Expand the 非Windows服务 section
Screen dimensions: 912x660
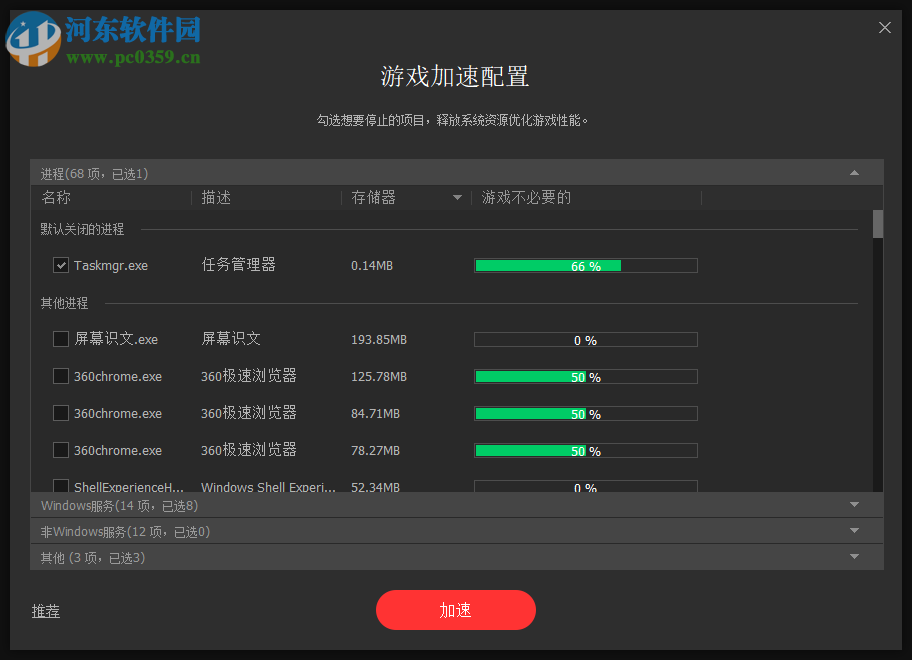tap(855, 531)
